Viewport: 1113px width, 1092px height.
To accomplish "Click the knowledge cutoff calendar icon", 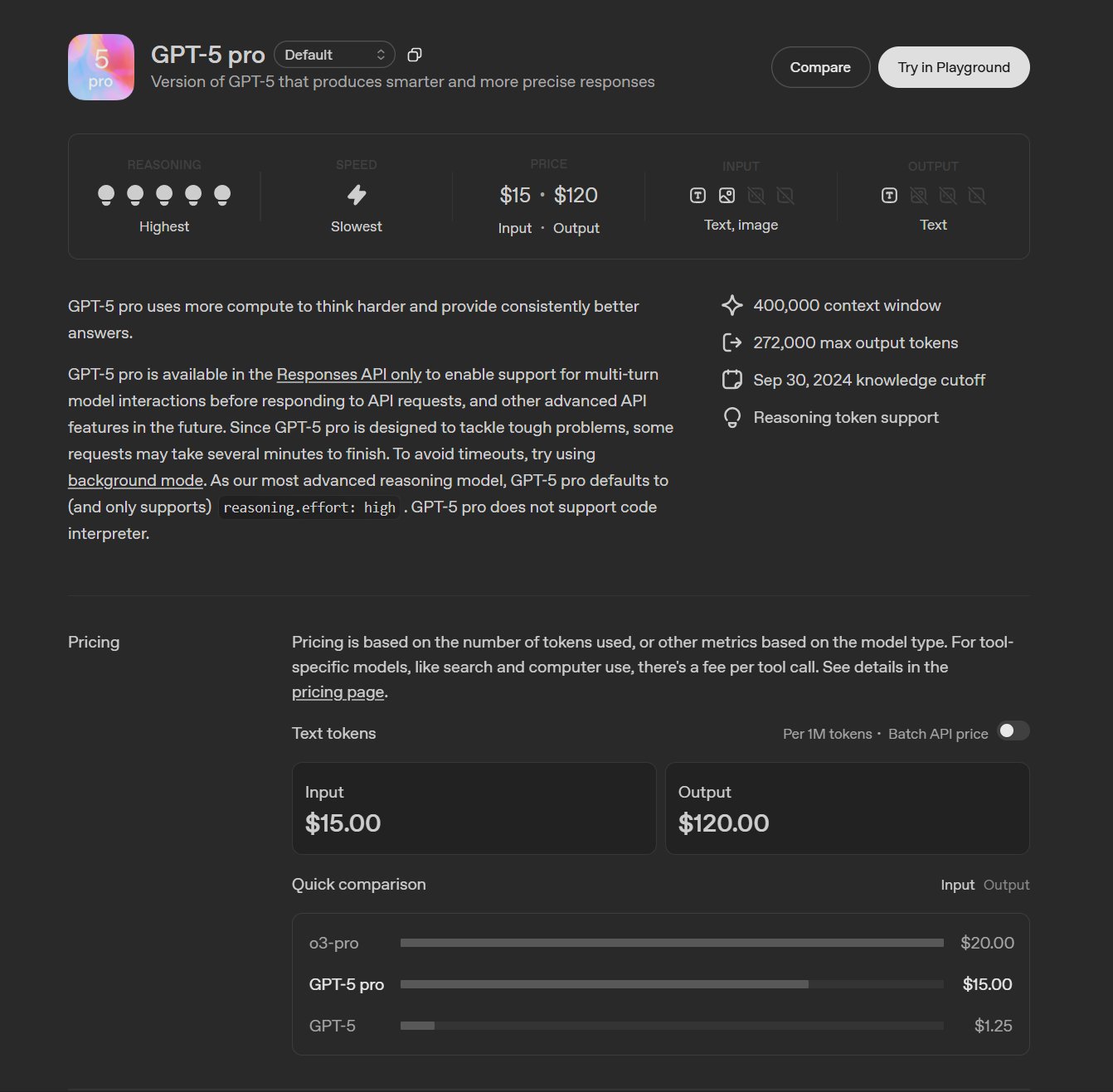I will point(731,381).
